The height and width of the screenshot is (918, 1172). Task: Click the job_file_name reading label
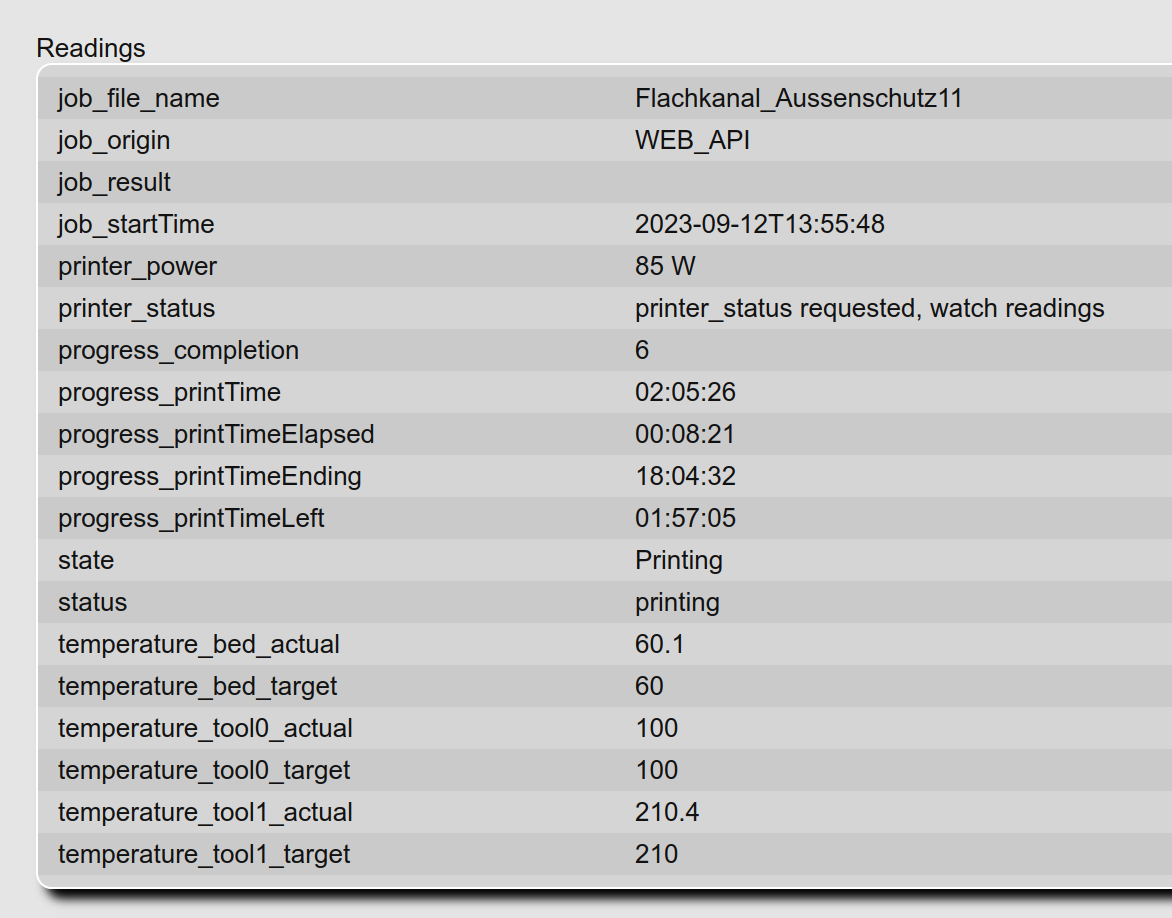click(138, 99)
